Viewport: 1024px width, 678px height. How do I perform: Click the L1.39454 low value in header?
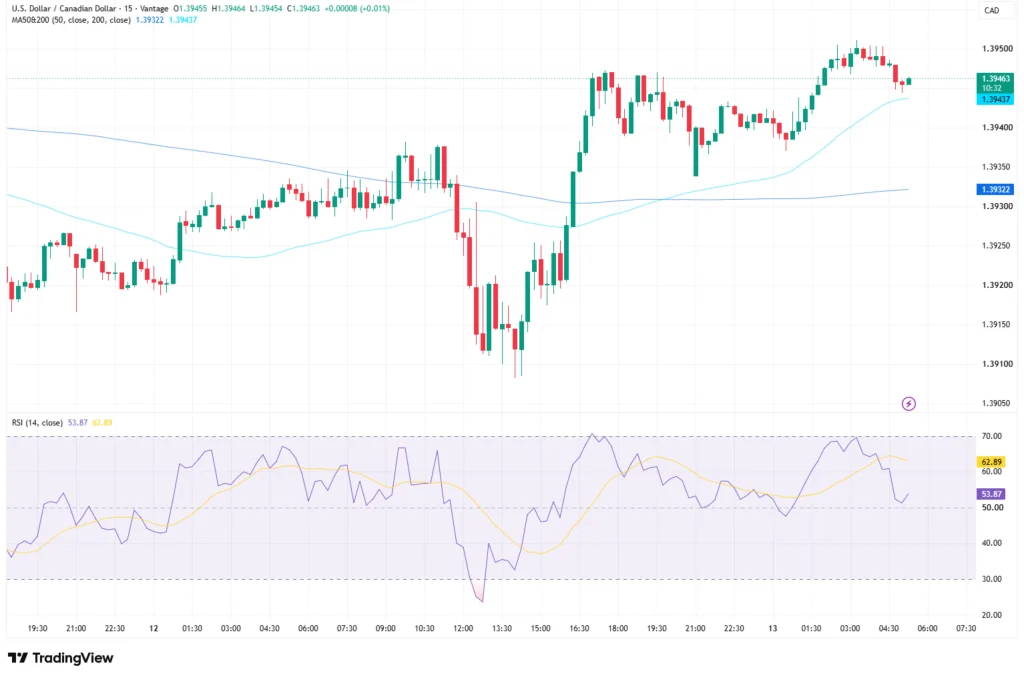pyautogui.click(x=266, y=8)
